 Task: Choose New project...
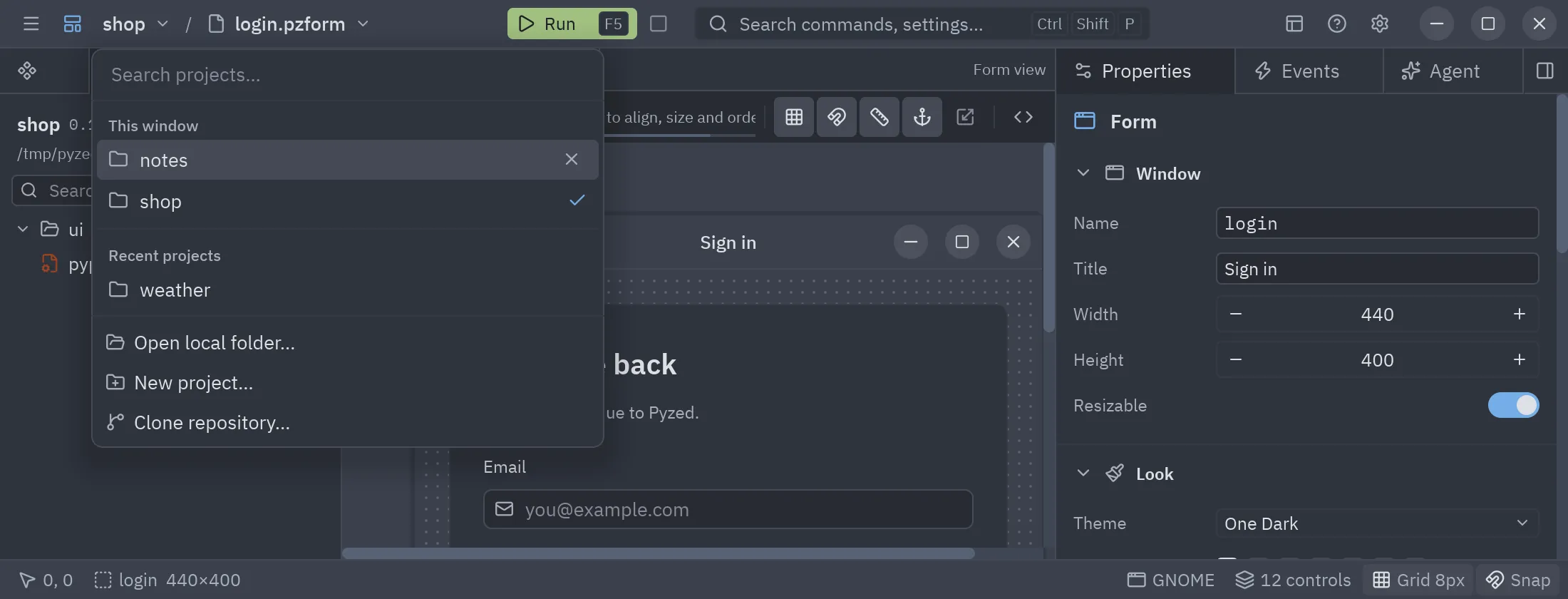[x=347, y=382]
